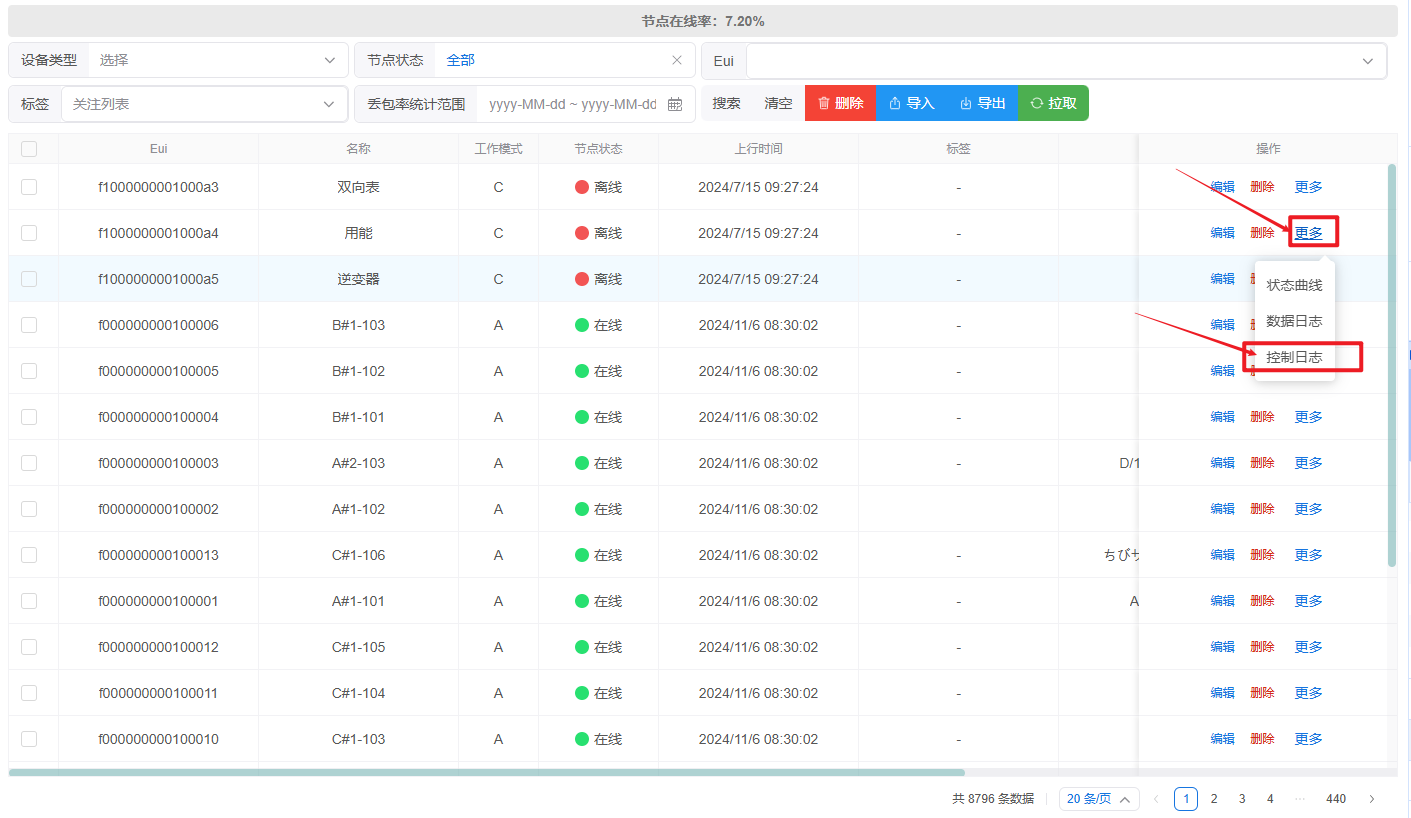
Task: Select the checkbox for the C#1-105 row
Action: (x=29, y=647)
